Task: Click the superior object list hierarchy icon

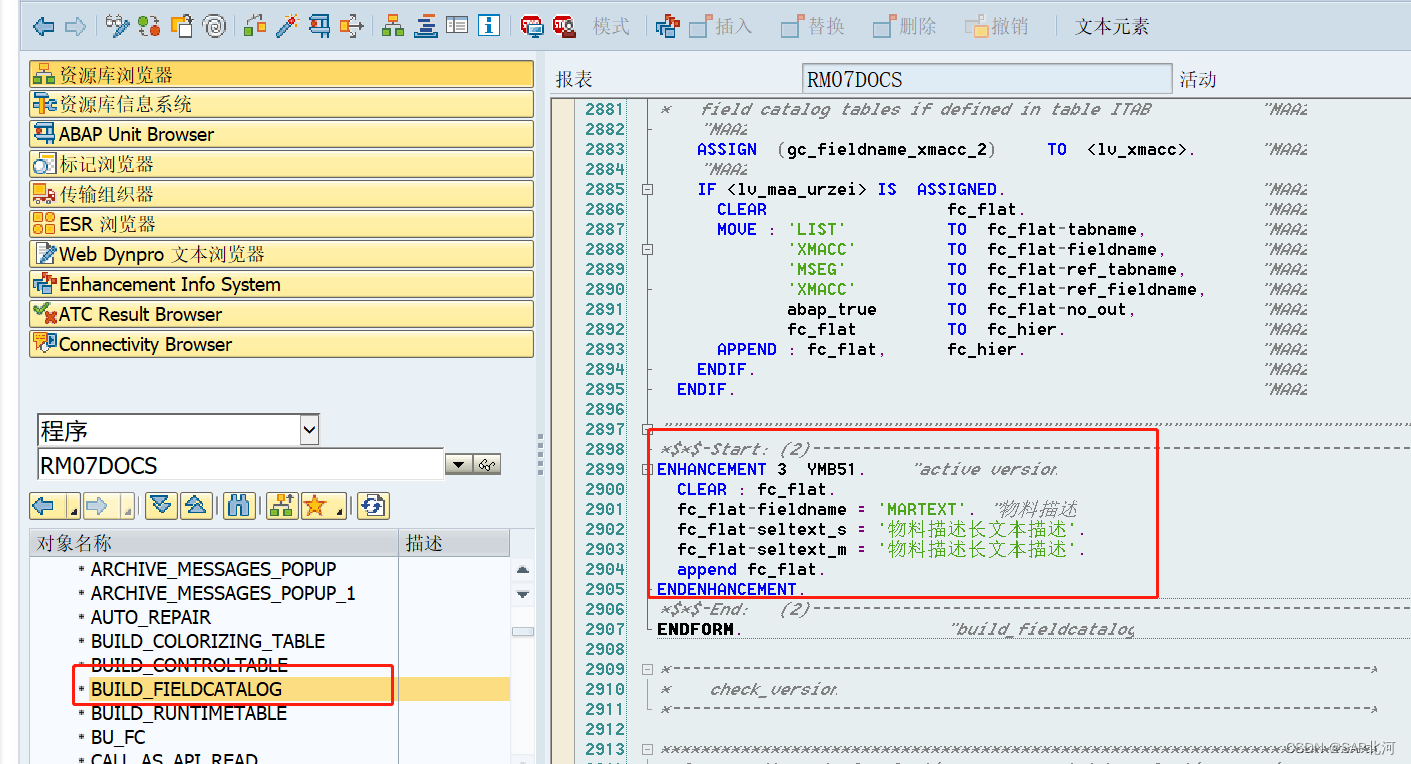Action: coord(282,506)
